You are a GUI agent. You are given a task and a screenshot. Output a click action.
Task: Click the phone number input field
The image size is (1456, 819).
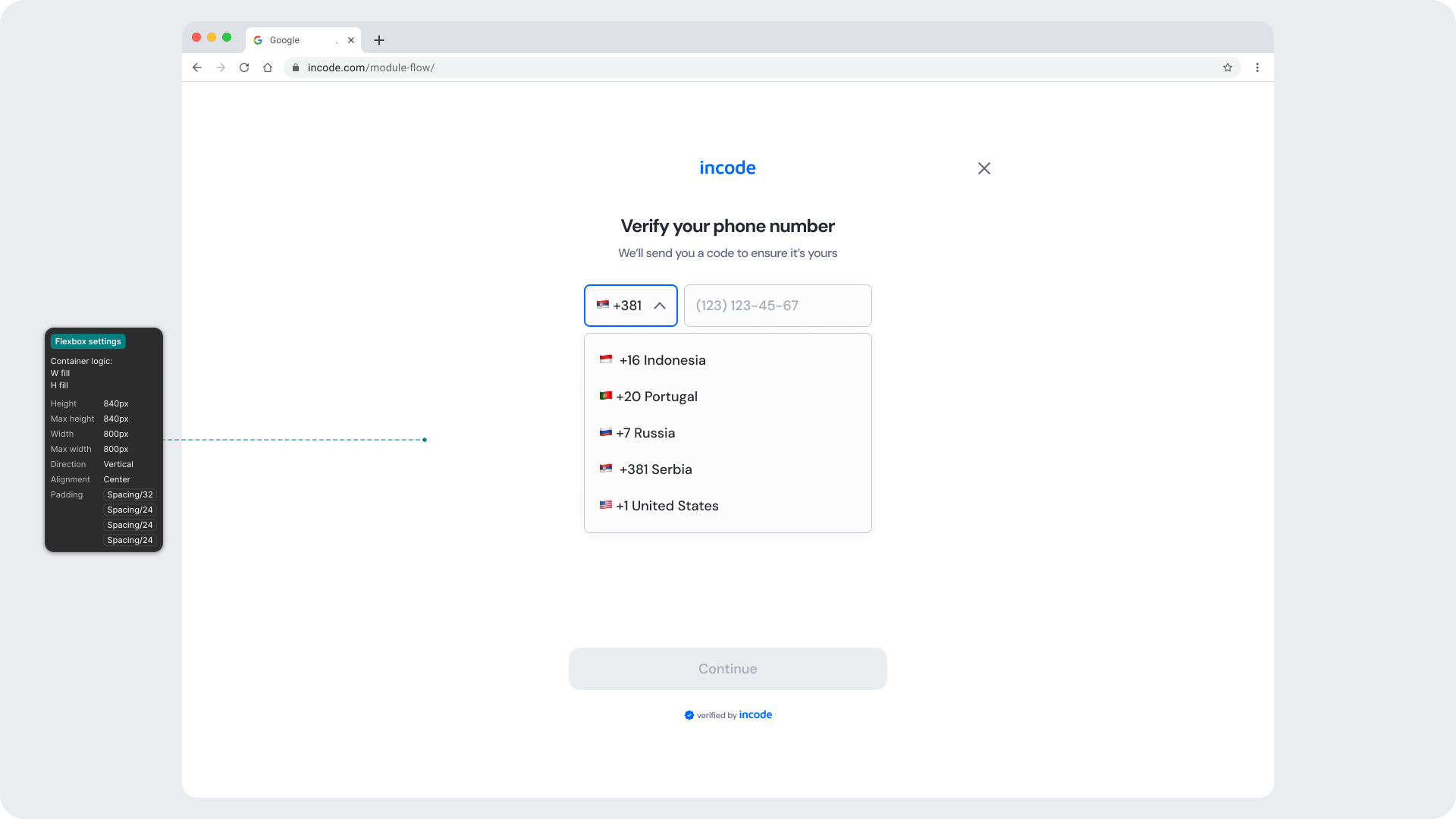tap(777, 306)
